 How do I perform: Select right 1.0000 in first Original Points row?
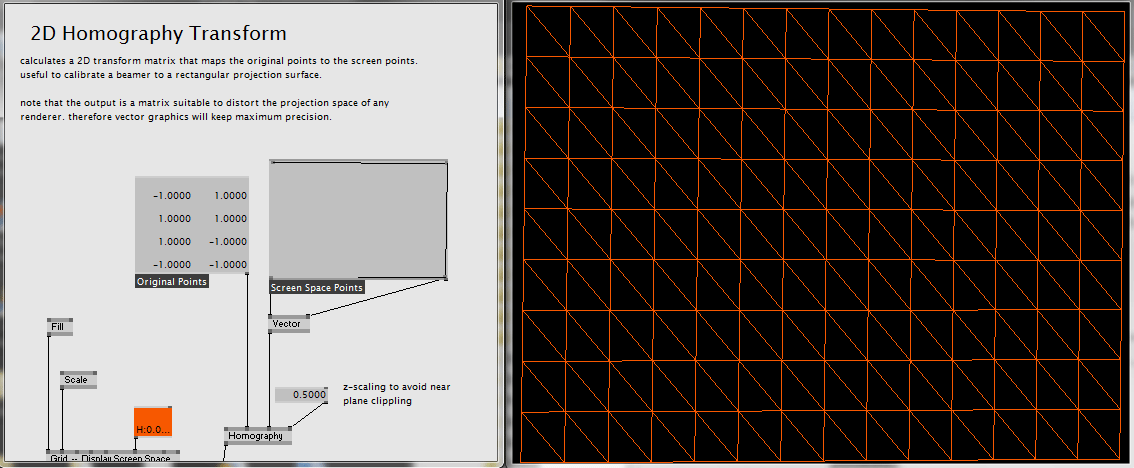pos(231,195)
